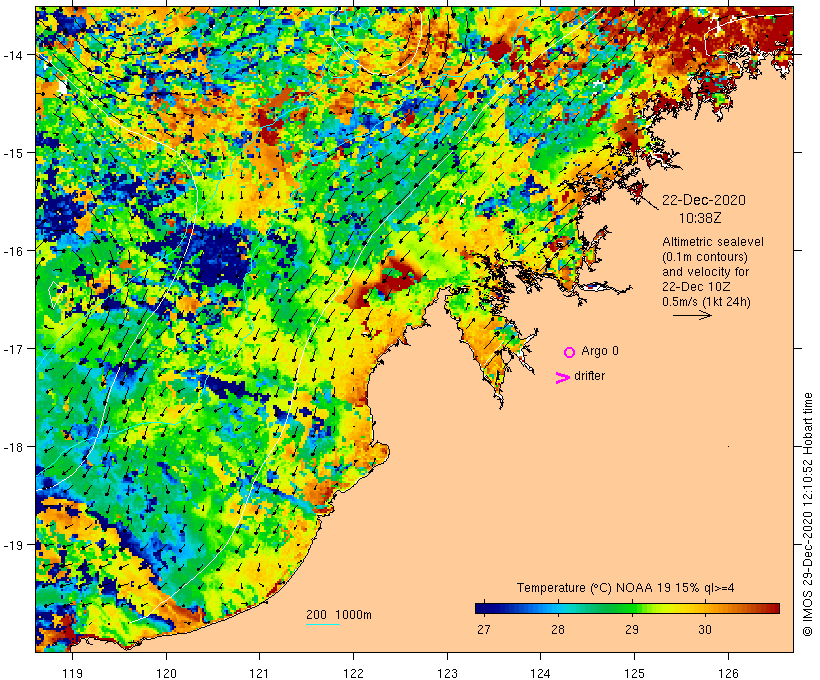Click the latitude axis label -17
This screenshot has width=820, height=680.
tap(12, 348)
